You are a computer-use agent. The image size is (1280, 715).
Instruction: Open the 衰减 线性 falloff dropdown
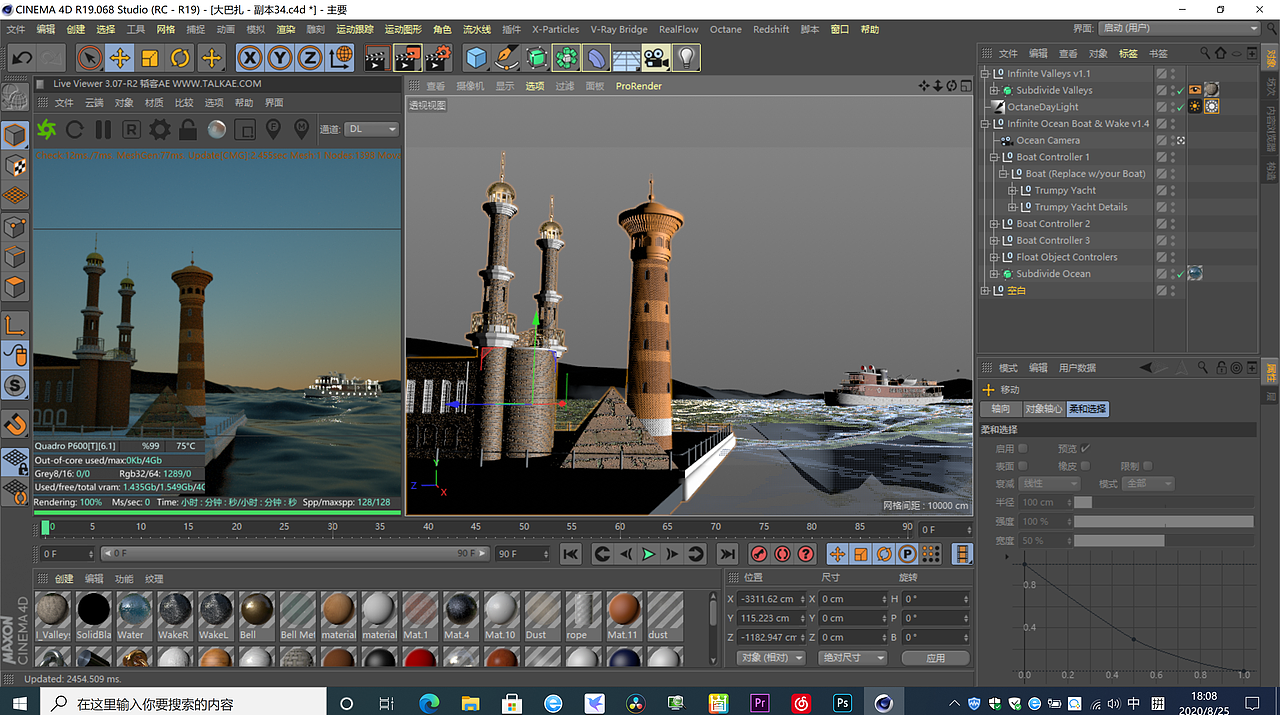click(1049, 484)
